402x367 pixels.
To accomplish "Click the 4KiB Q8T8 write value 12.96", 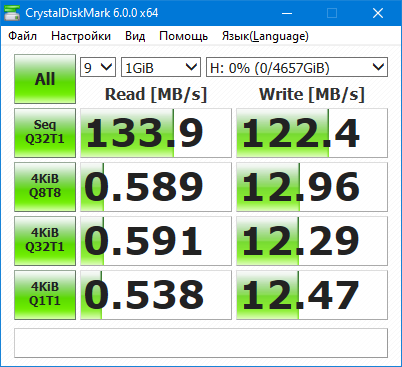I will (x=312, y=187).
